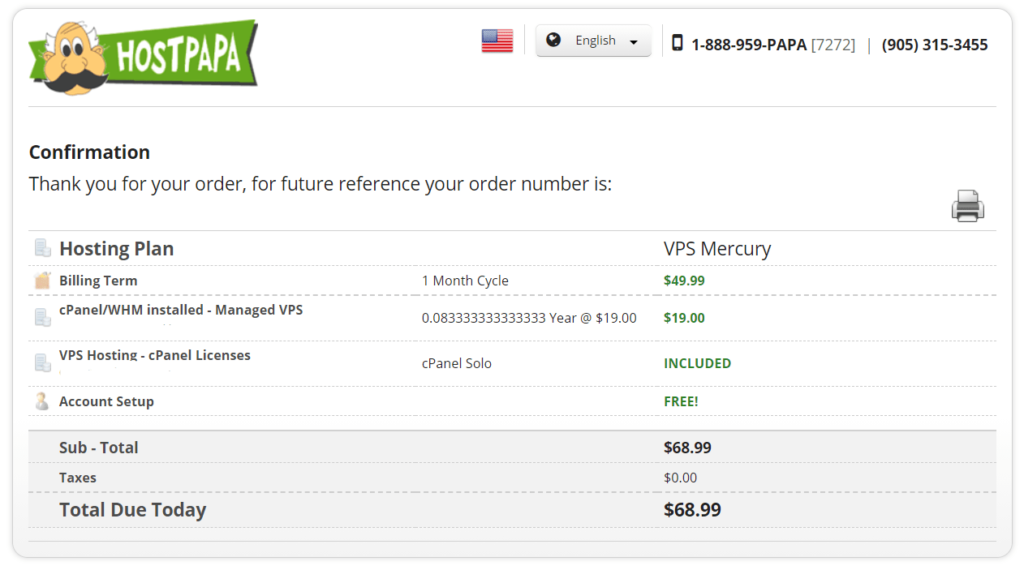Image resolution: width=1024 pixels, height=570 pixels.
Task: Click the $49.99 billing term price
Action: click(x=684, y=281)
